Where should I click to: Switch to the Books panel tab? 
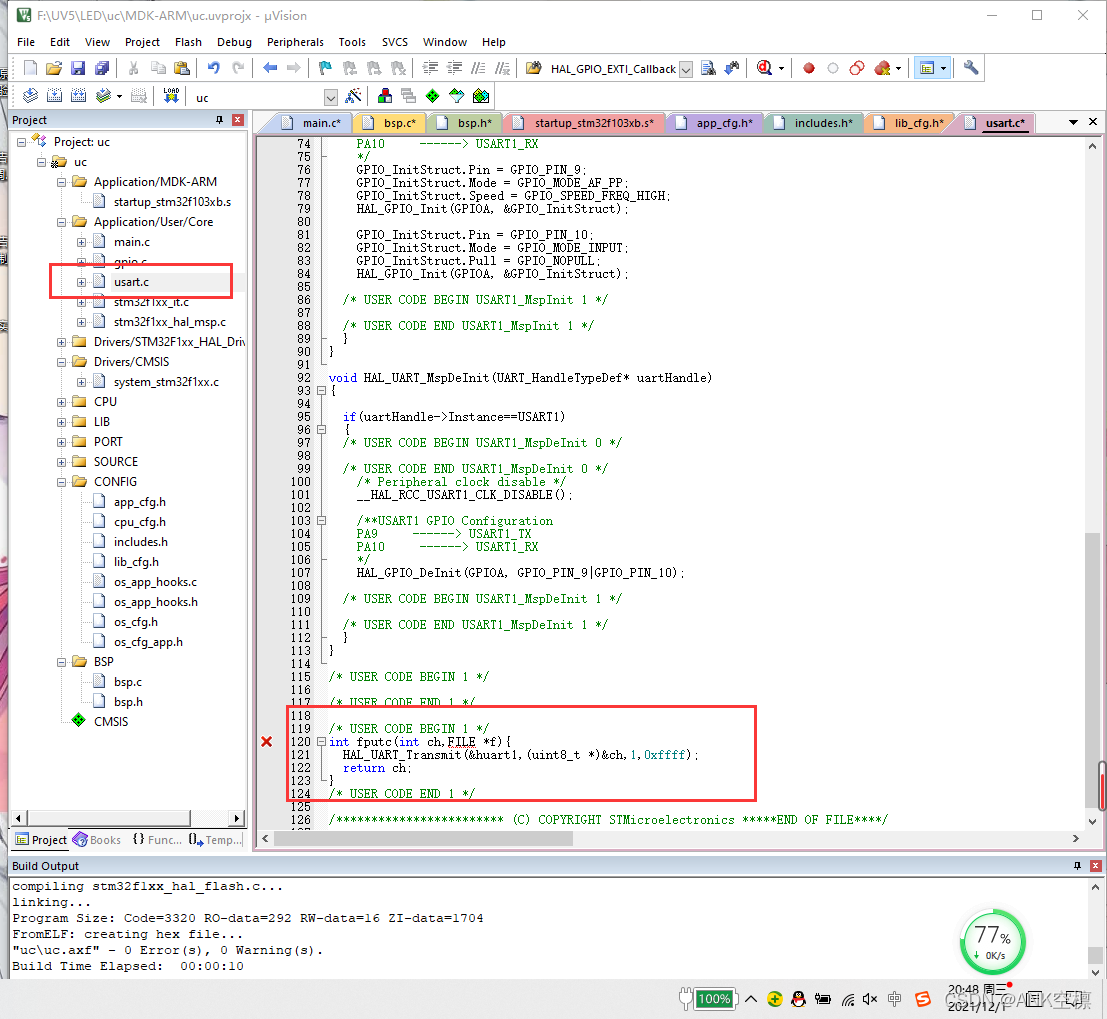(x=97, y=840)
